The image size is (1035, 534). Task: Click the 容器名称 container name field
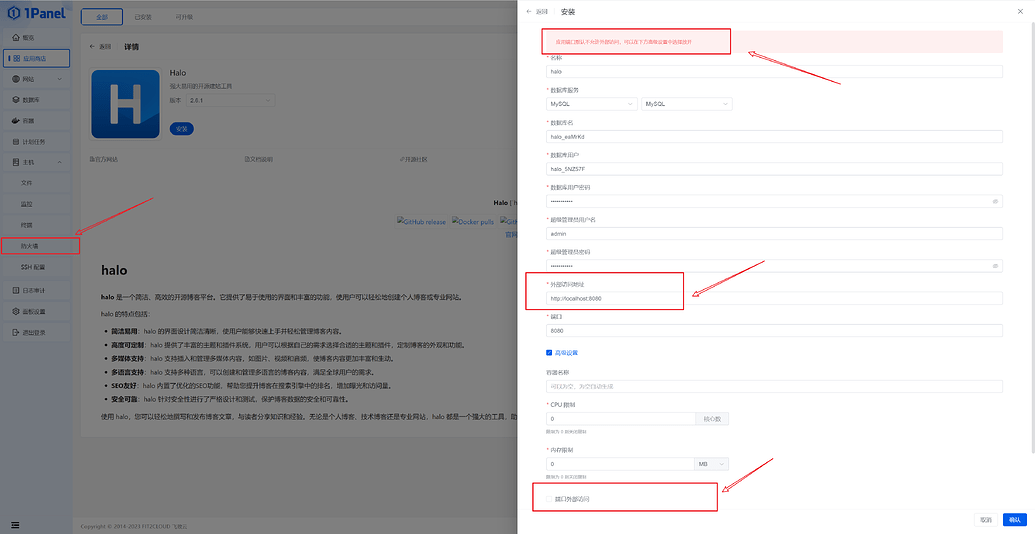pos(774,386)
